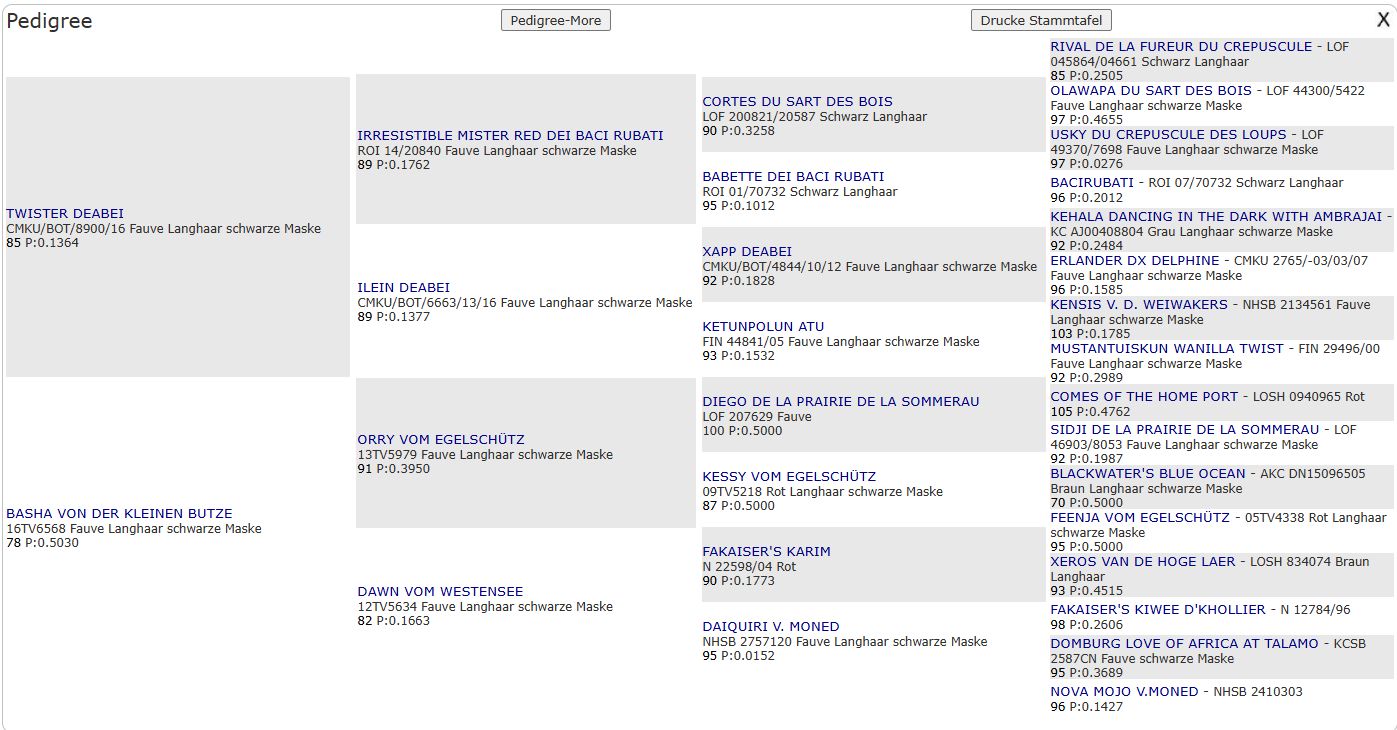
Task: Click NOVA MOJO V.MONED link
Action: pos(1126,691)
